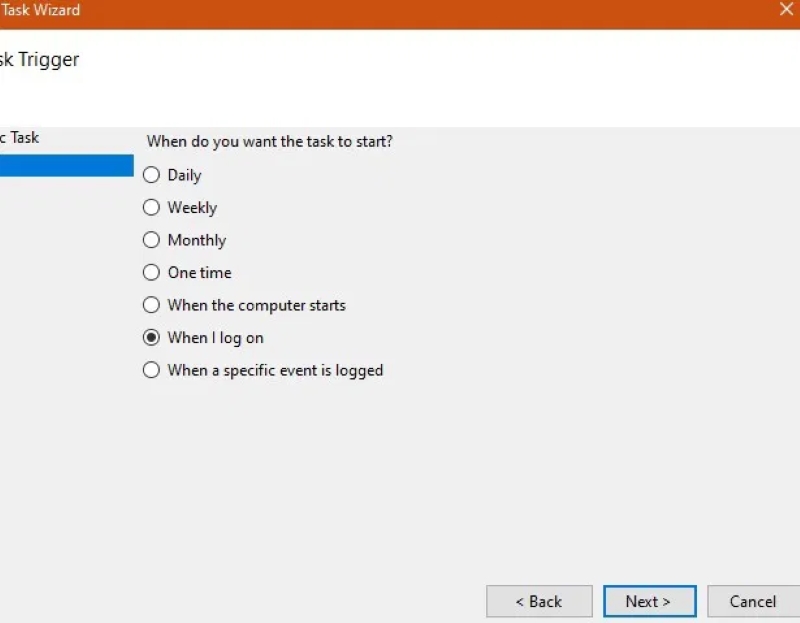Click the 'When do you want the task to start?' text
800x623 pixels.
269,142
